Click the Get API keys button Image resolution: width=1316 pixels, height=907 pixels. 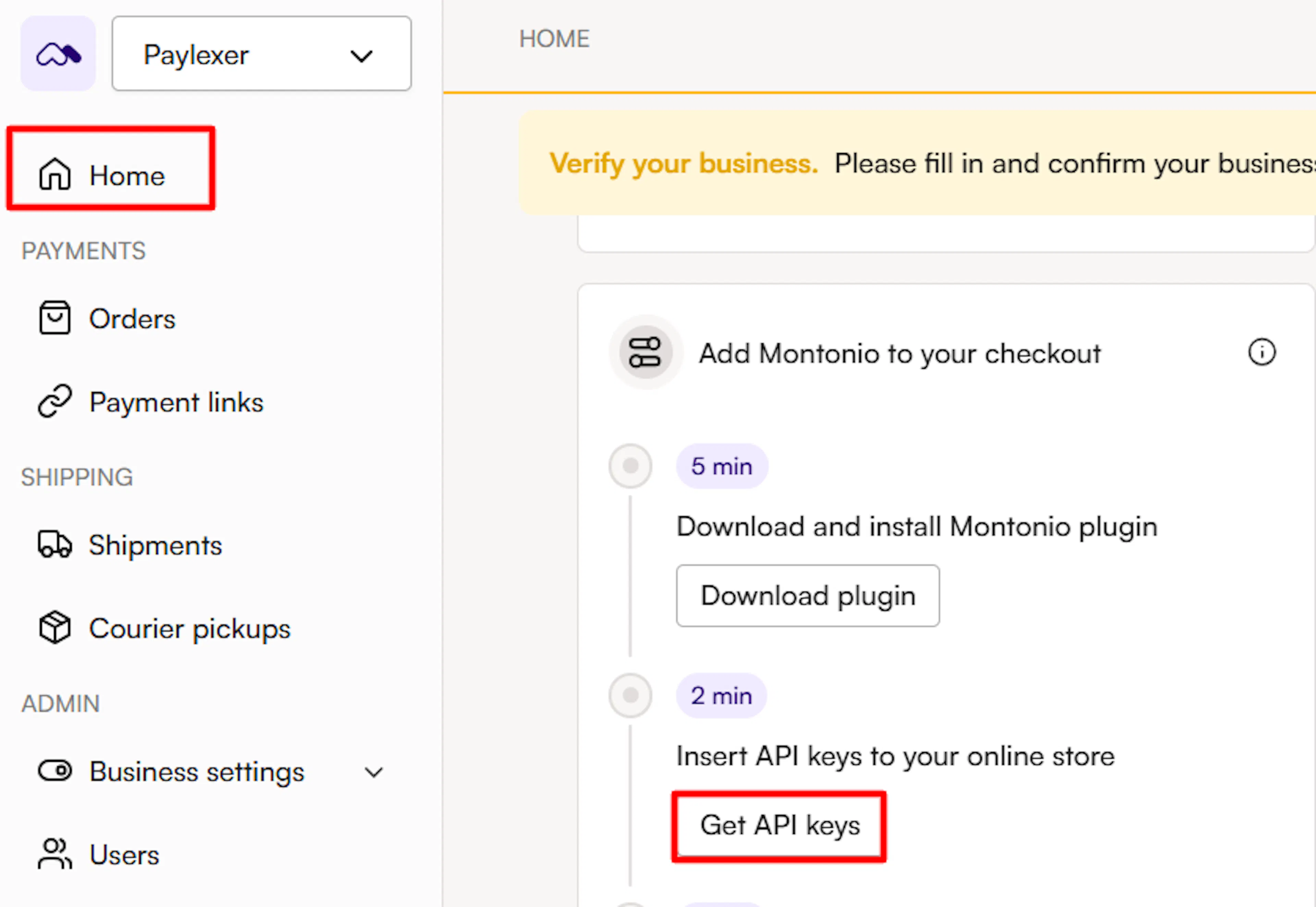pyautogui.click(x=780, y=826)
